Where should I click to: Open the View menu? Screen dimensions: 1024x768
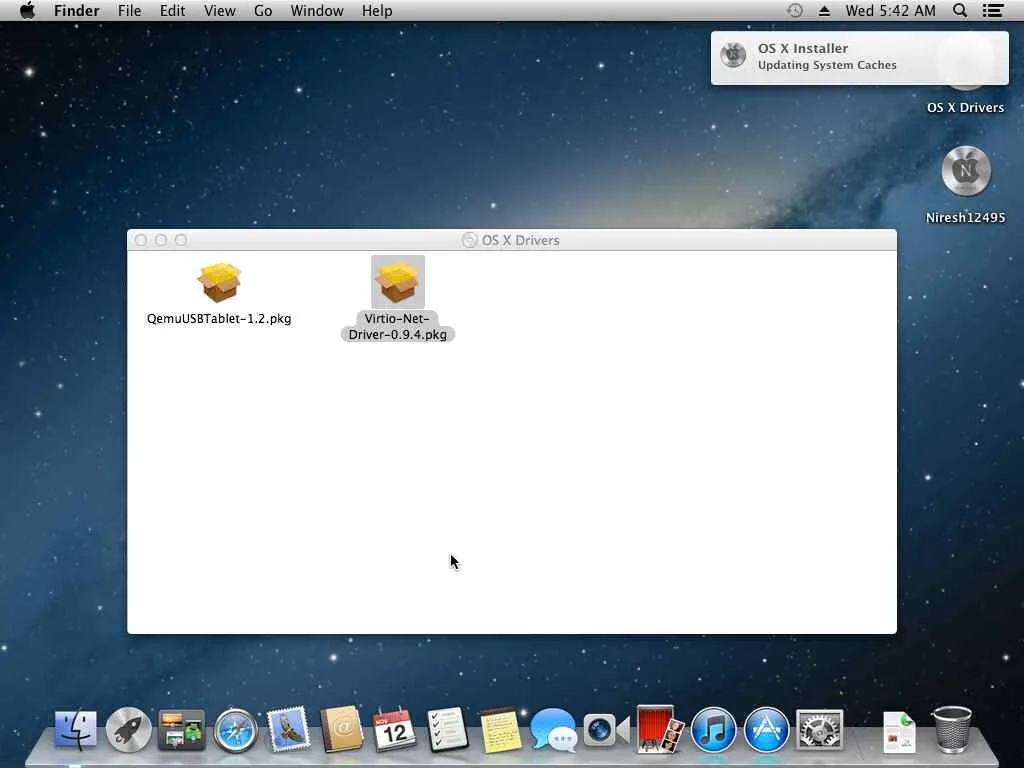click(219, 10)
